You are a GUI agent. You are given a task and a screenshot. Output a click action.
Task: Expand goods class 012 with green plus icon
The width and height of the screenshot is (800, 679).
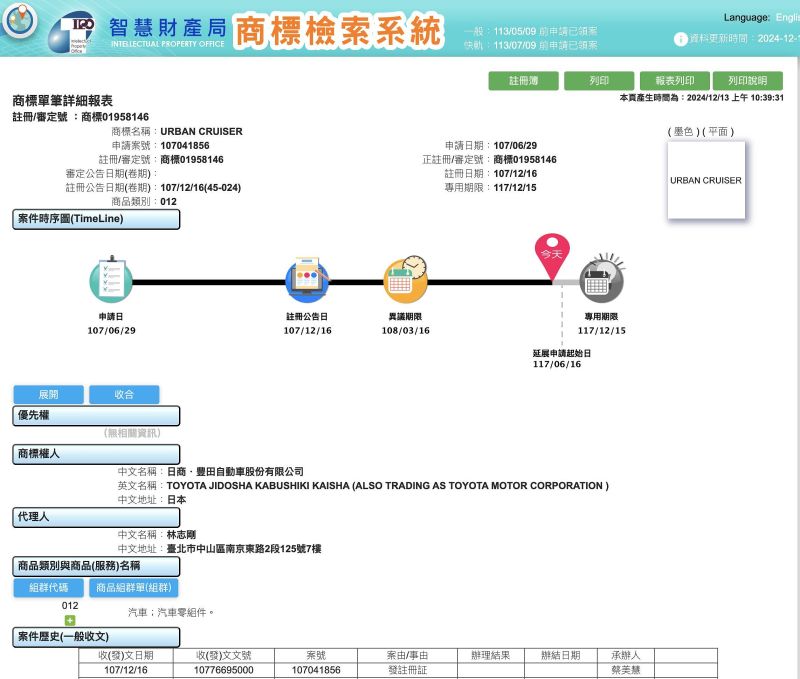tap(70, 620)
